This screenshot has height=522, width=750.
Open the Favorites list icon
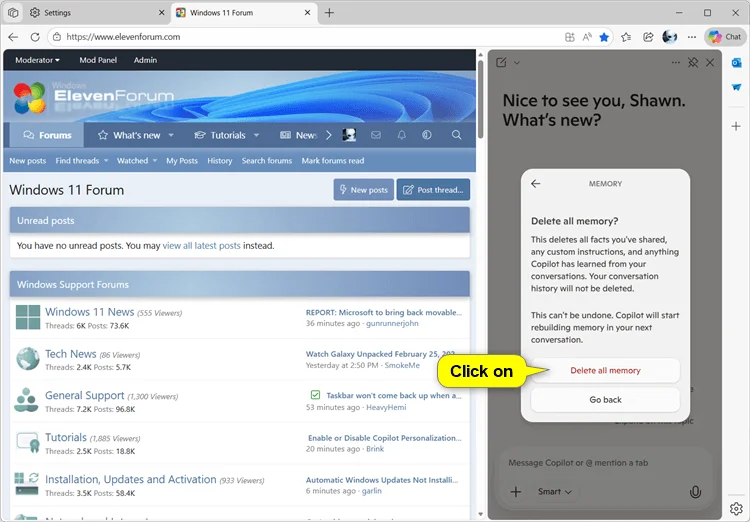tap(626, 37)
